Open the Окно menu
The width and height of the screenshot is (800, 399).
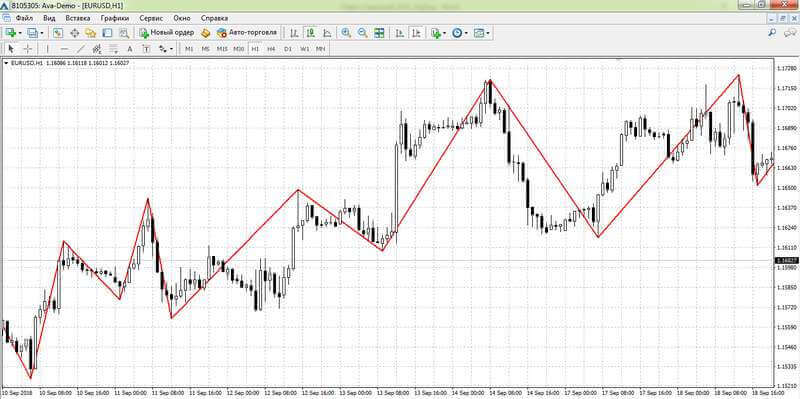(182, 18)
